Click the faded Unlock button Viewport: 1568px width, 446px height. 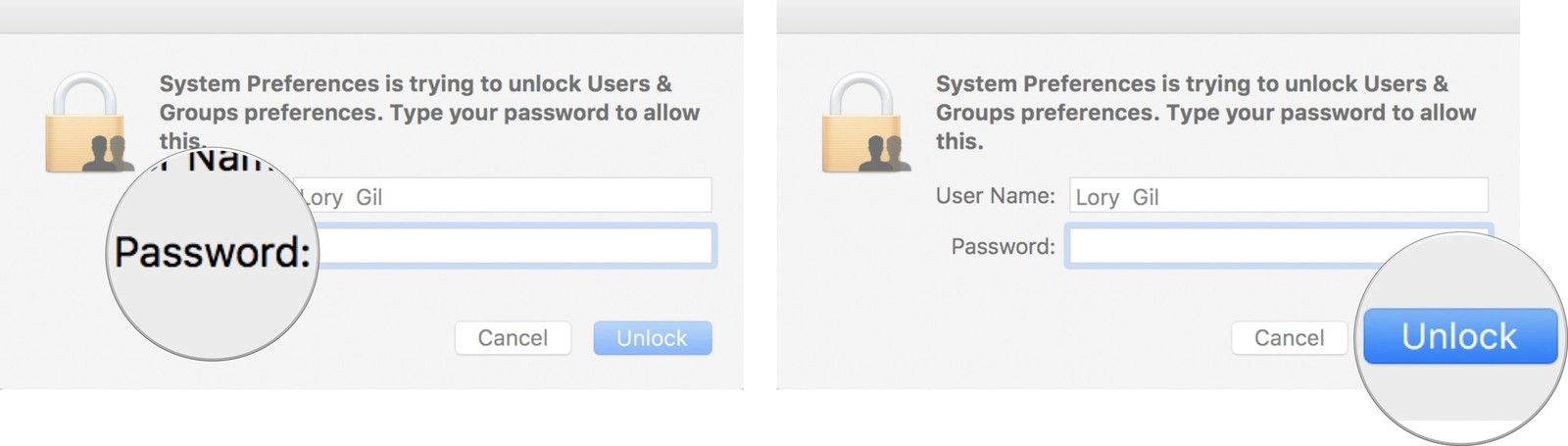pyautogui.click(x=652, y=338)
